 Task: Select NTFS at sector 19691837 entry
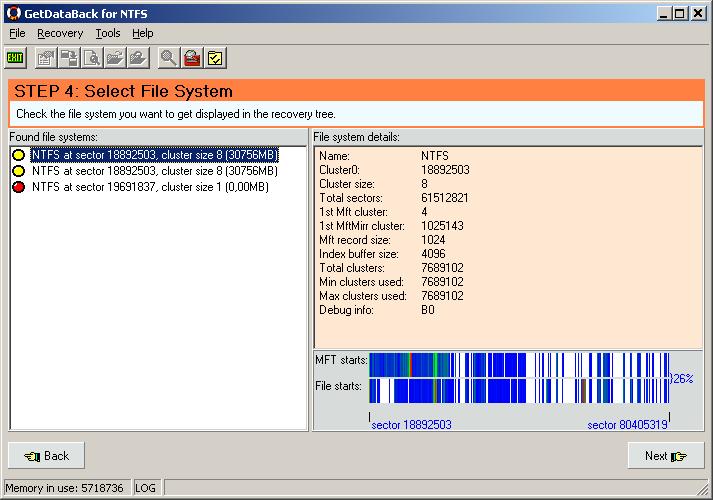tap(150, 187)
